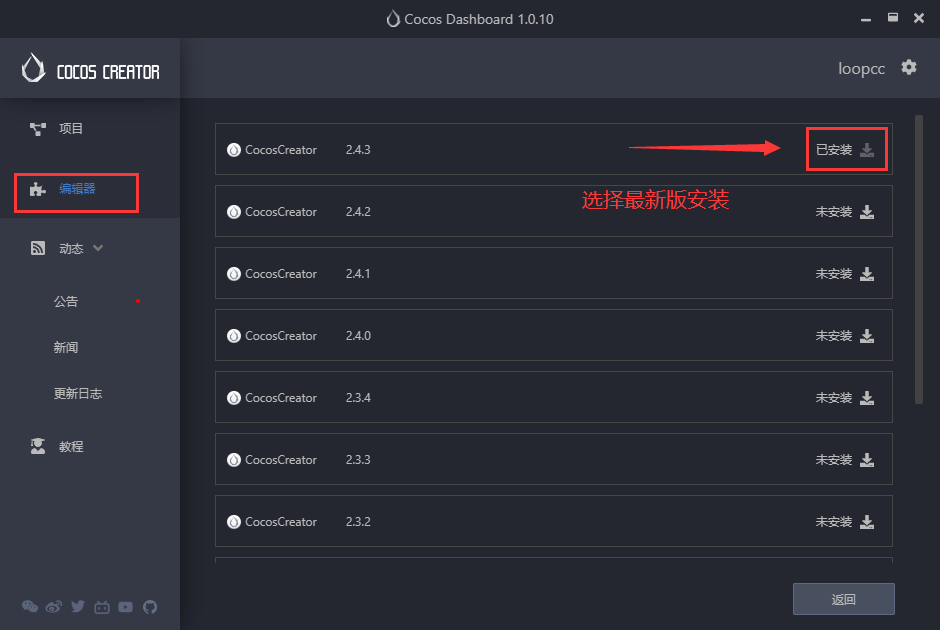Open the Twitter icon in the sidebar footer
Image resolution: width=940 pixels, height=630 pixels.
tap(78, 606)
